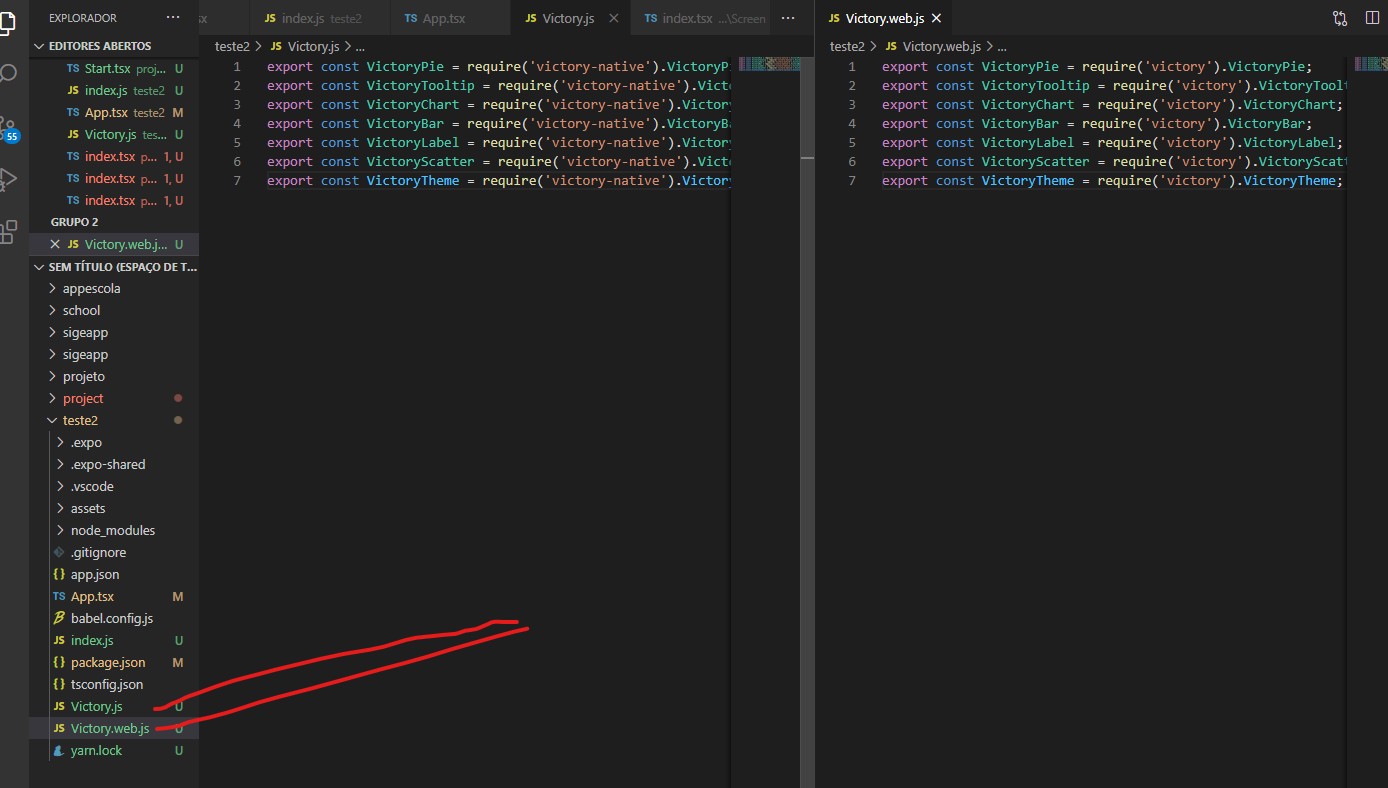
Task: Click the minimap of the left editor
Action: pyautogui.click(x=770, y=64)
